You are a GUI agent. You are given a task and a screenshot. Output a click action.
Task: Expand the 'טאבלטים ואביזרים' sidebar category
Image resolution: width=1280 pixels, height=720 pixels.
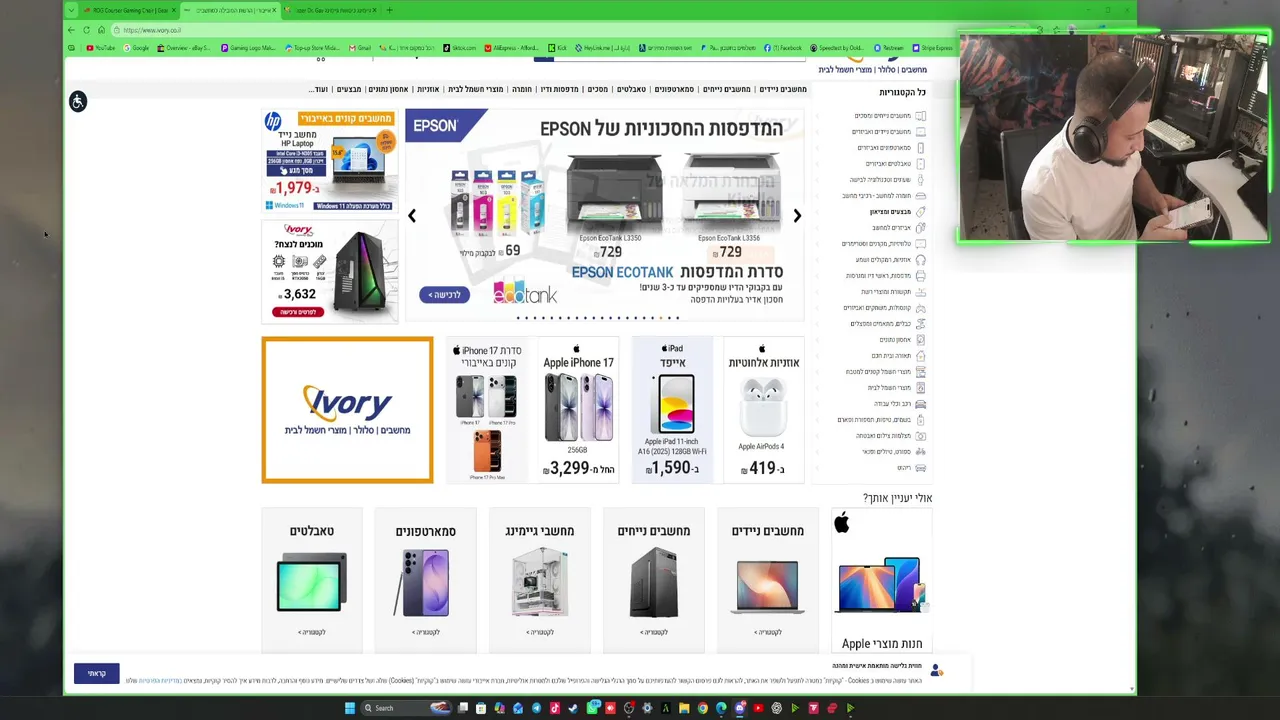click(x=888, y=164)
